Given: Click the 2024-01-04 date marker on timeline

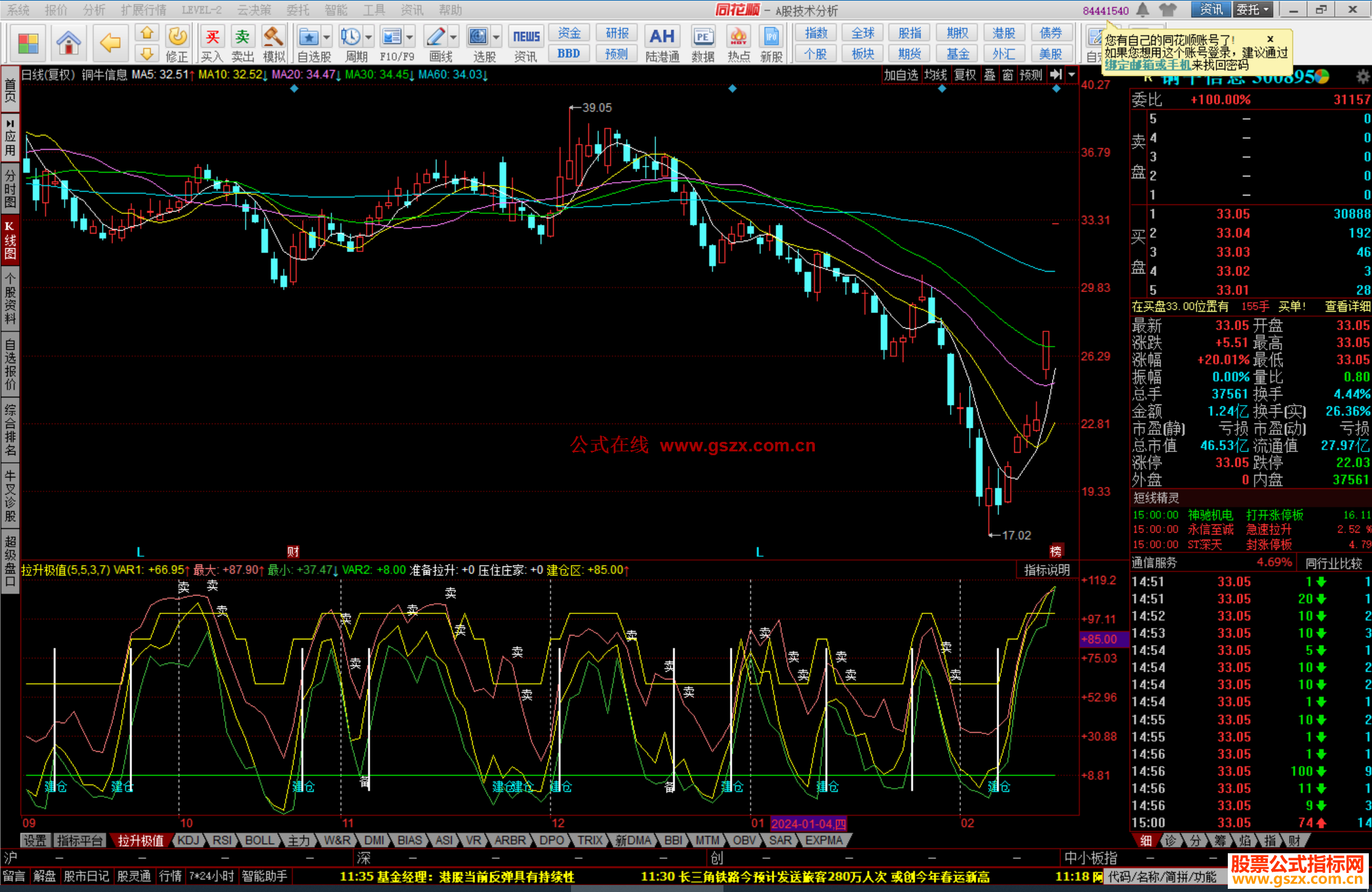Looking at the screenshot, I should [808, 823].
